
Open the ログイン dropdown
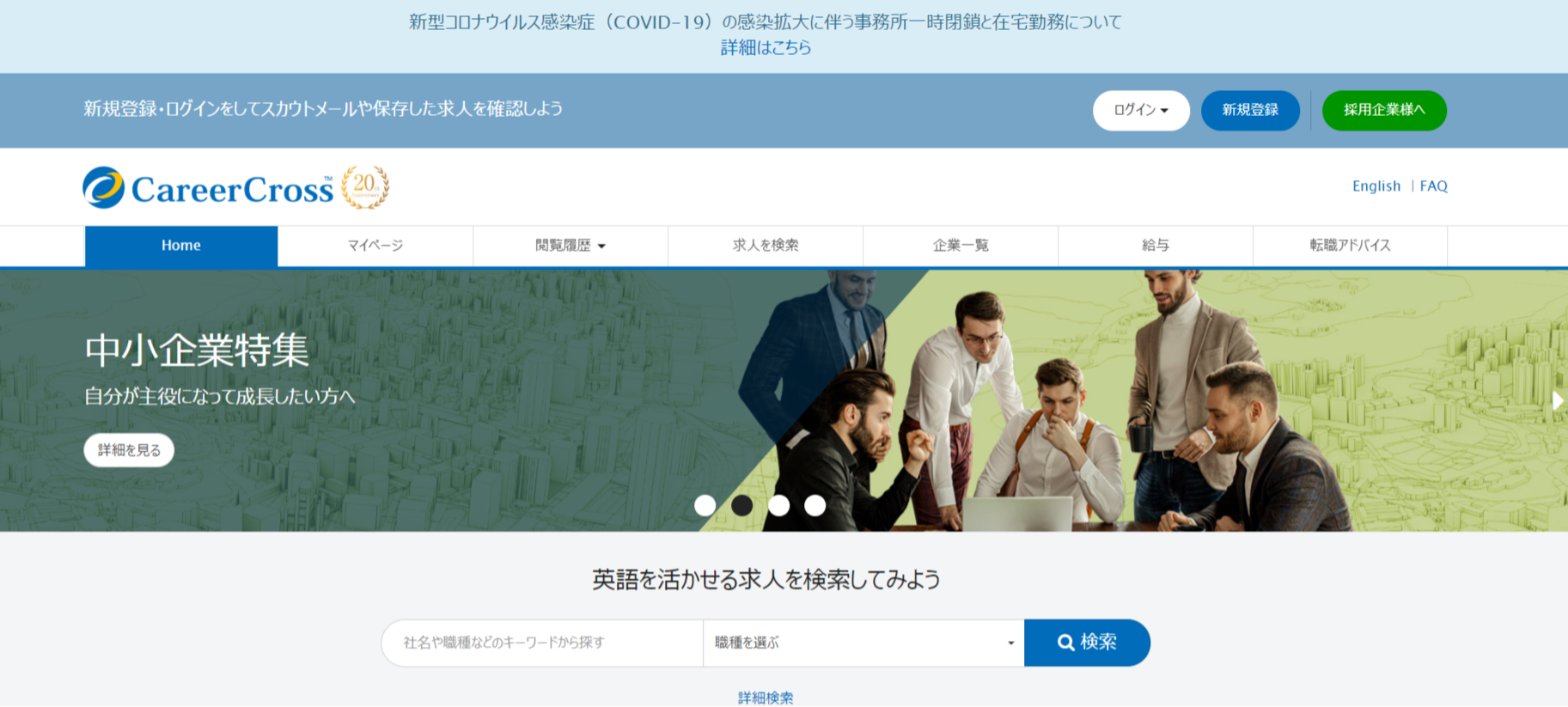[1140, 110]
